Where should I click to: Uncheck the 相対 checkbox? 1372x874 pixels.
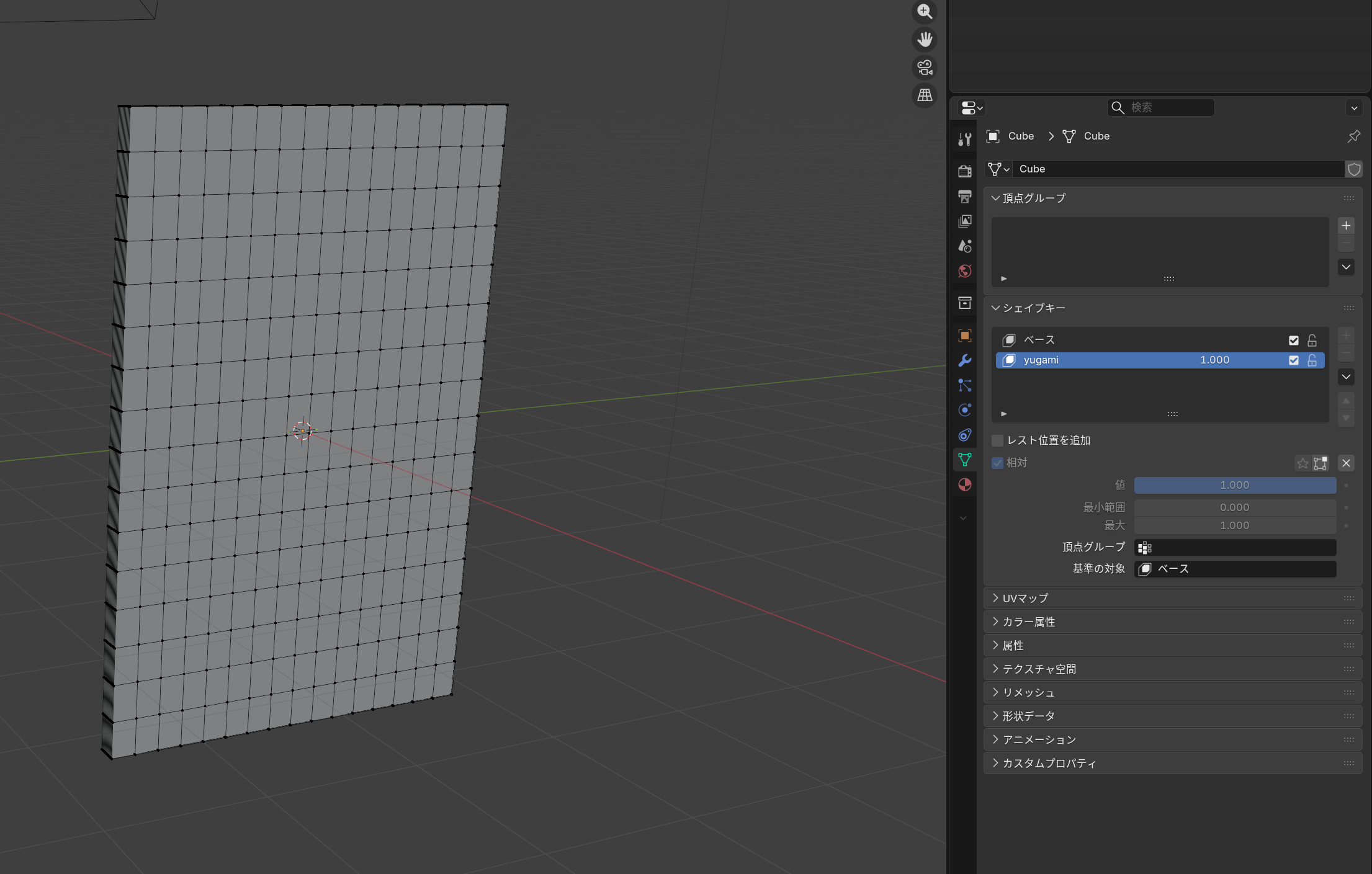(x=998, y=463)
